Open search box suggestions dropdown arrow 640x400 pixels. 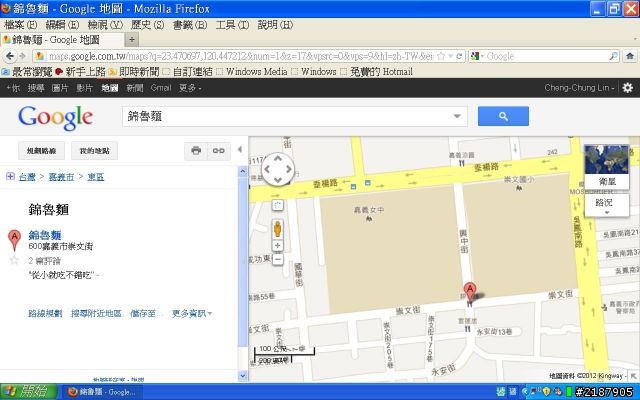pyautogui.click(x=457, y=116)
